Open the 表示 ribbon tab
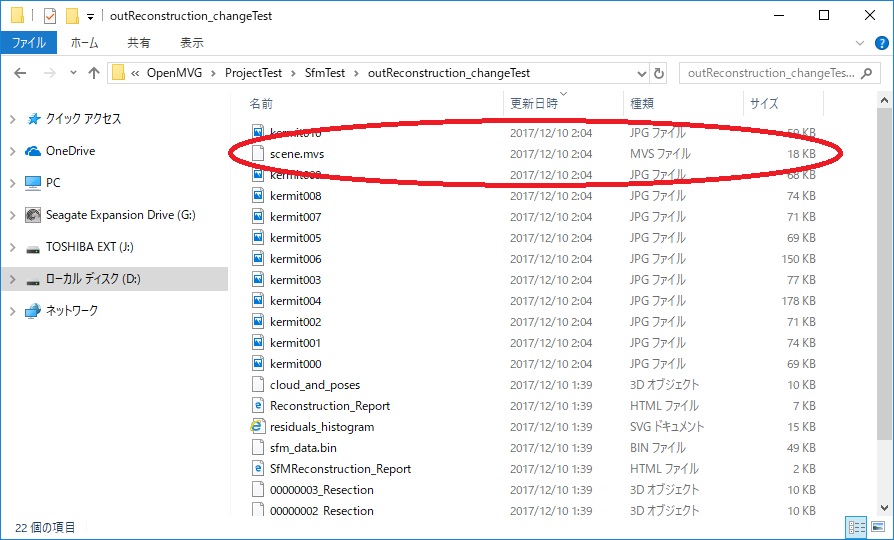 tap(192, 43)
